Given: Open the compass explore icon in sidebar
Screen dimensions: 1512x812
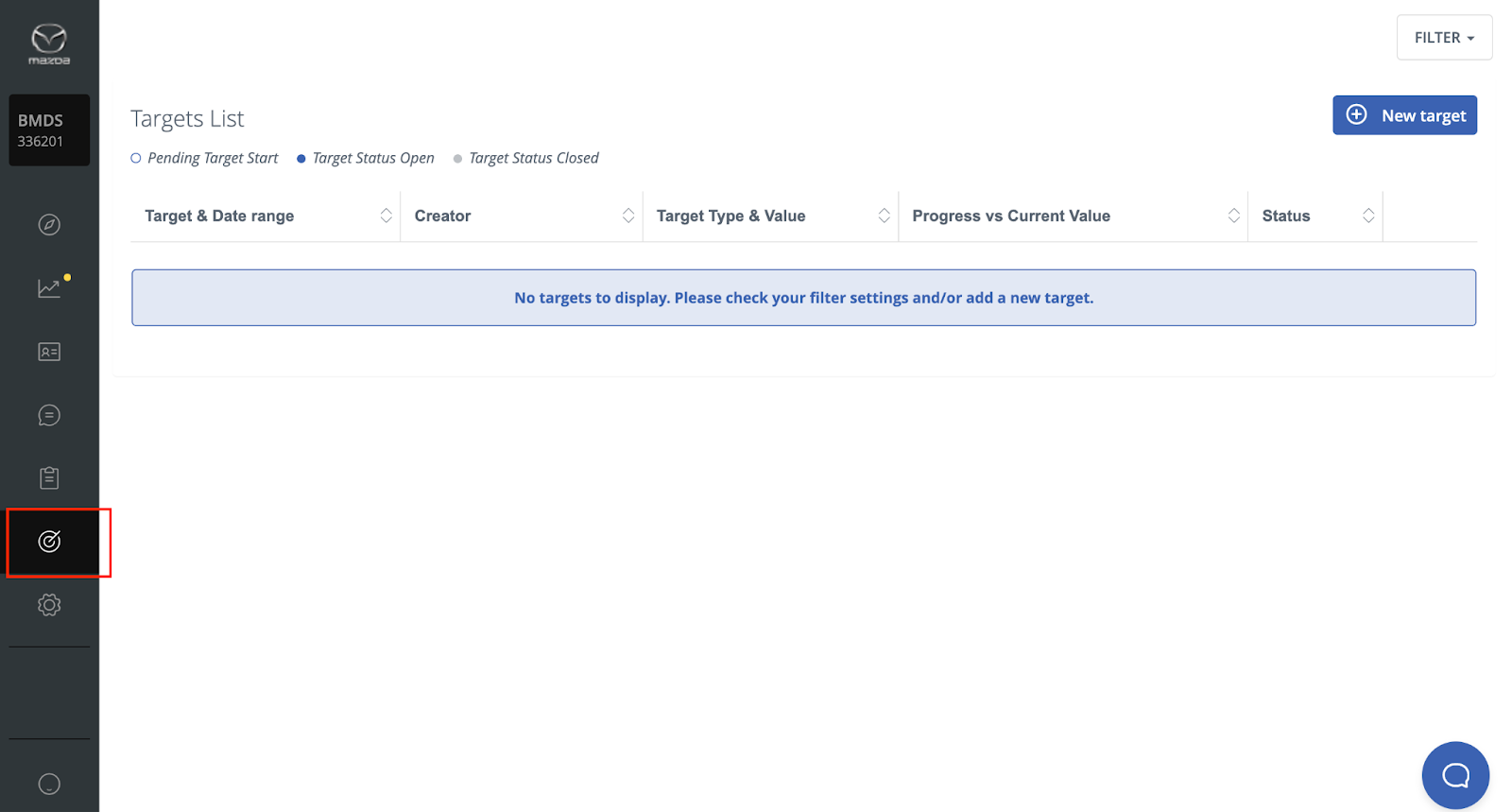Looking at the screenshot, I should pos(49,225).
